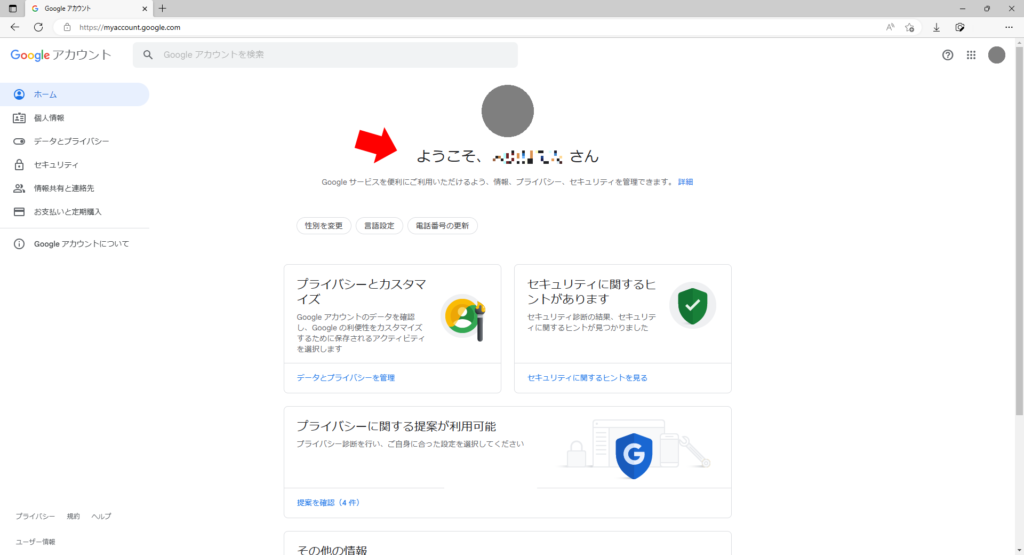This screenshot has height=555, width=1024.
Task: Open the 規約 footer link
Action: (x=73, y=516)
